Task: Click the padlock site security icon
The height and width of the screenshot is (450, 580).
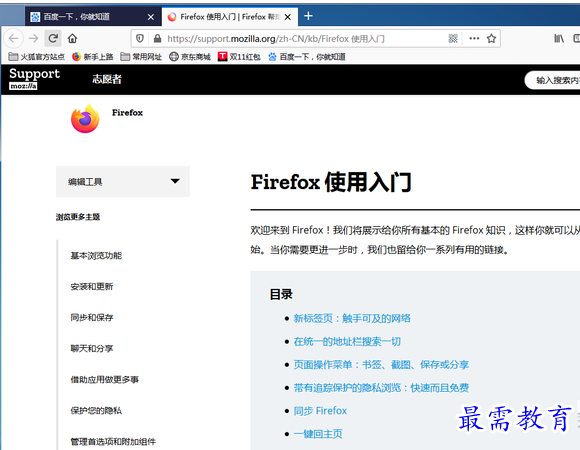Action: 157,38
